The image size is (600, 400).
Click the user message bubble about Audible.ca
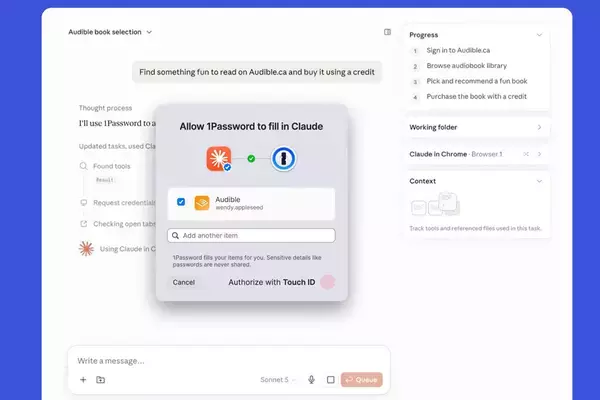pos(257,72)
